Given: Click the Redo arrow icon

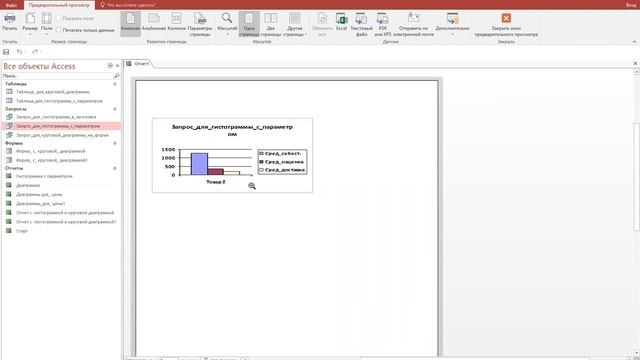Looking at the screenshot, I should click(35, 52).
